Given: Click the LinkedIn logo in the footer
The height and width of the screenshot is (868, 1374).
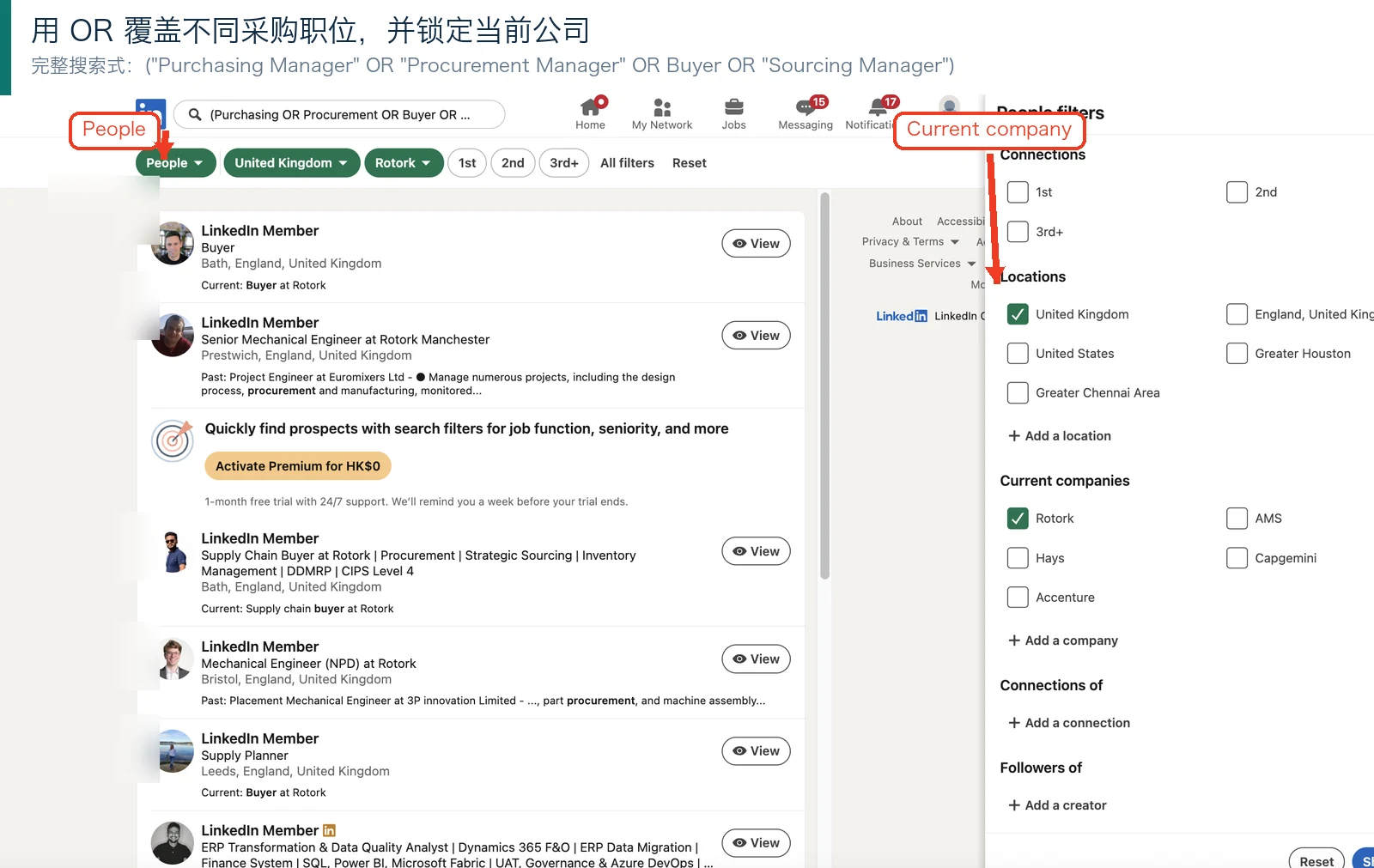Looking at the screenshot, I should (x=902, y=316).
